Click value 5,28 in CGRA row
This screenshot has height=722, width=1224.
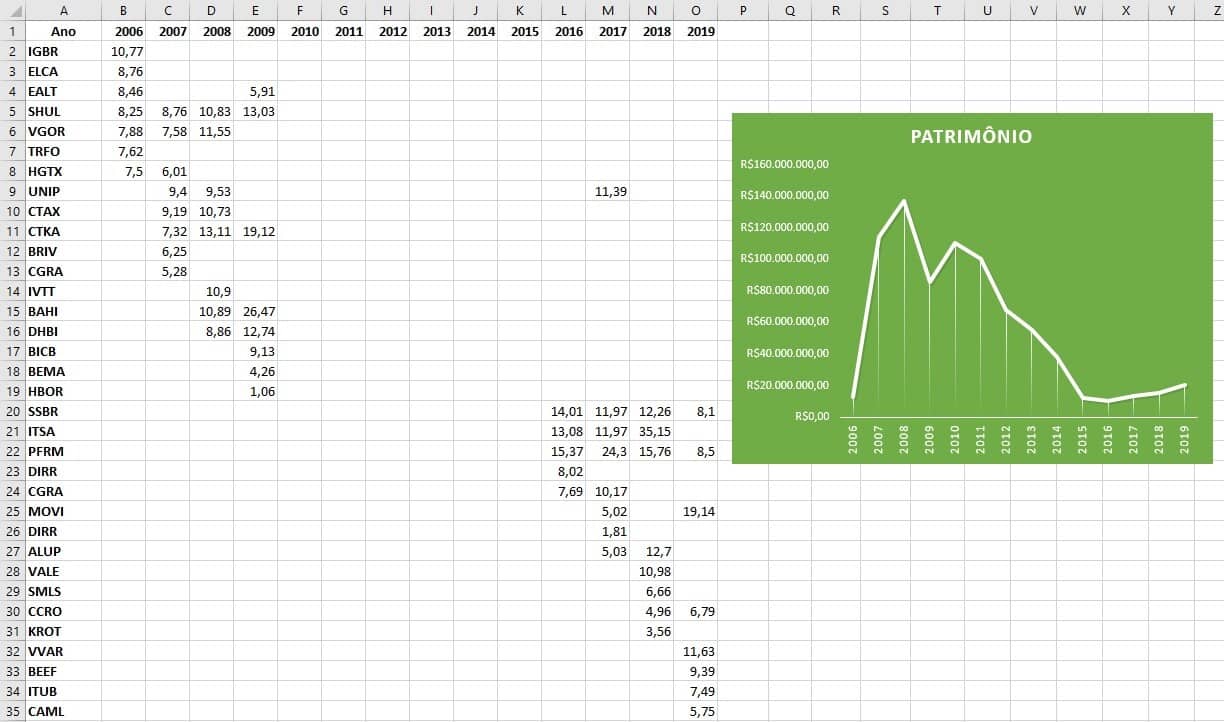click(x=167, y=271)
